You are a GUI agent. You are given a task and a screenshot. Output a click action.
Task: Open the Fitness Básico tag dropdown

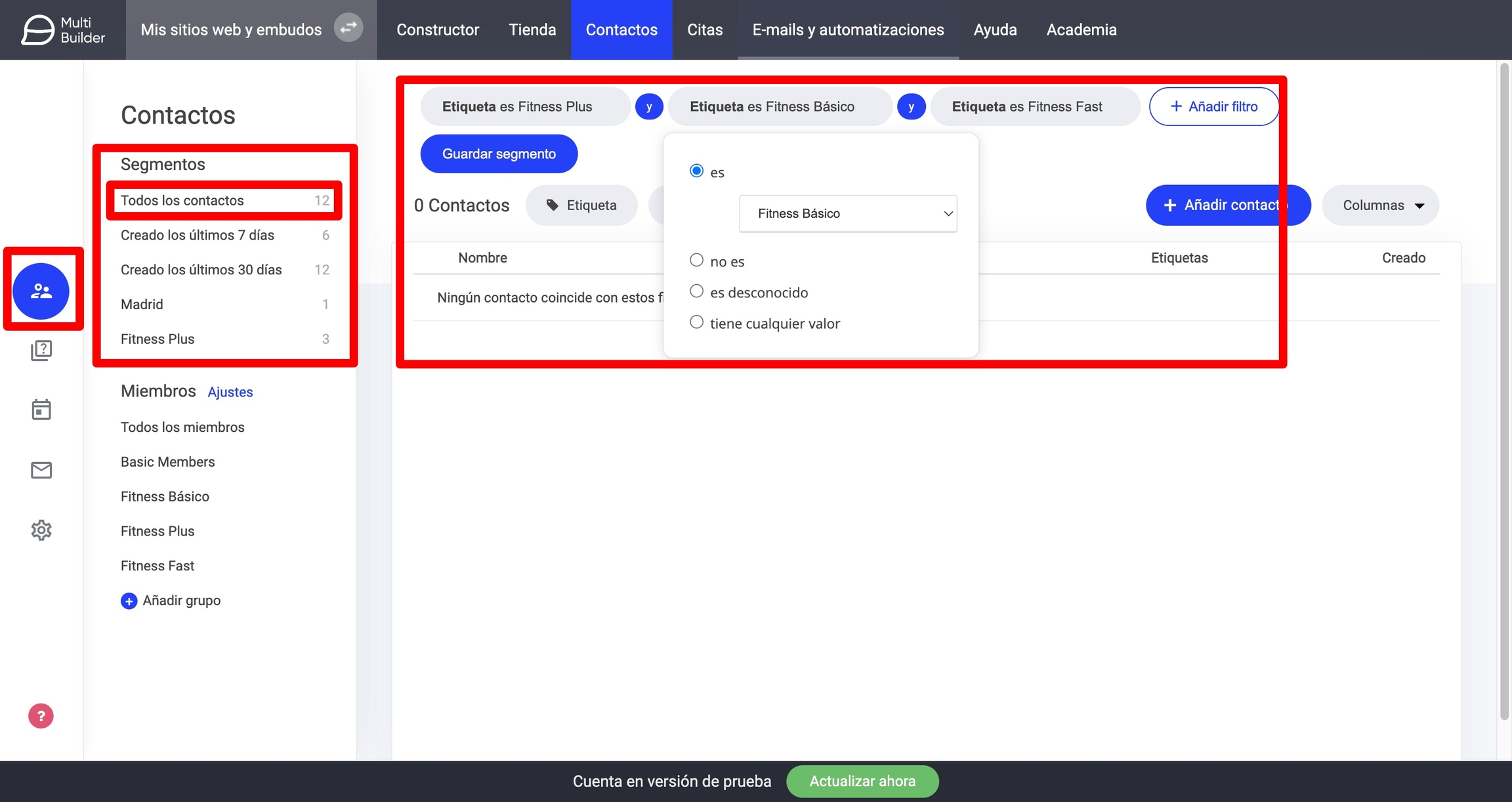coord(847,213)
